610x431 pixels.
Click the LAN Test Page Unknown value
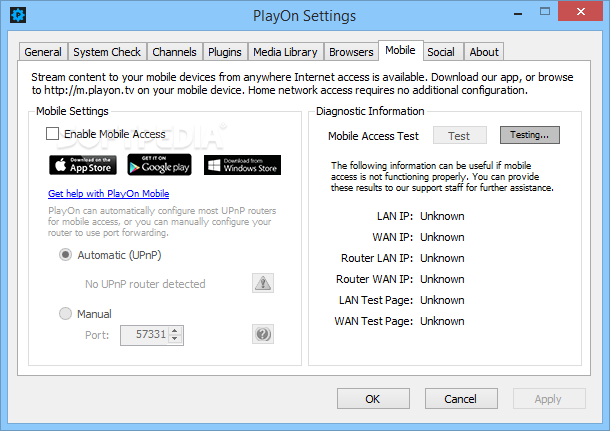(442, 300)
